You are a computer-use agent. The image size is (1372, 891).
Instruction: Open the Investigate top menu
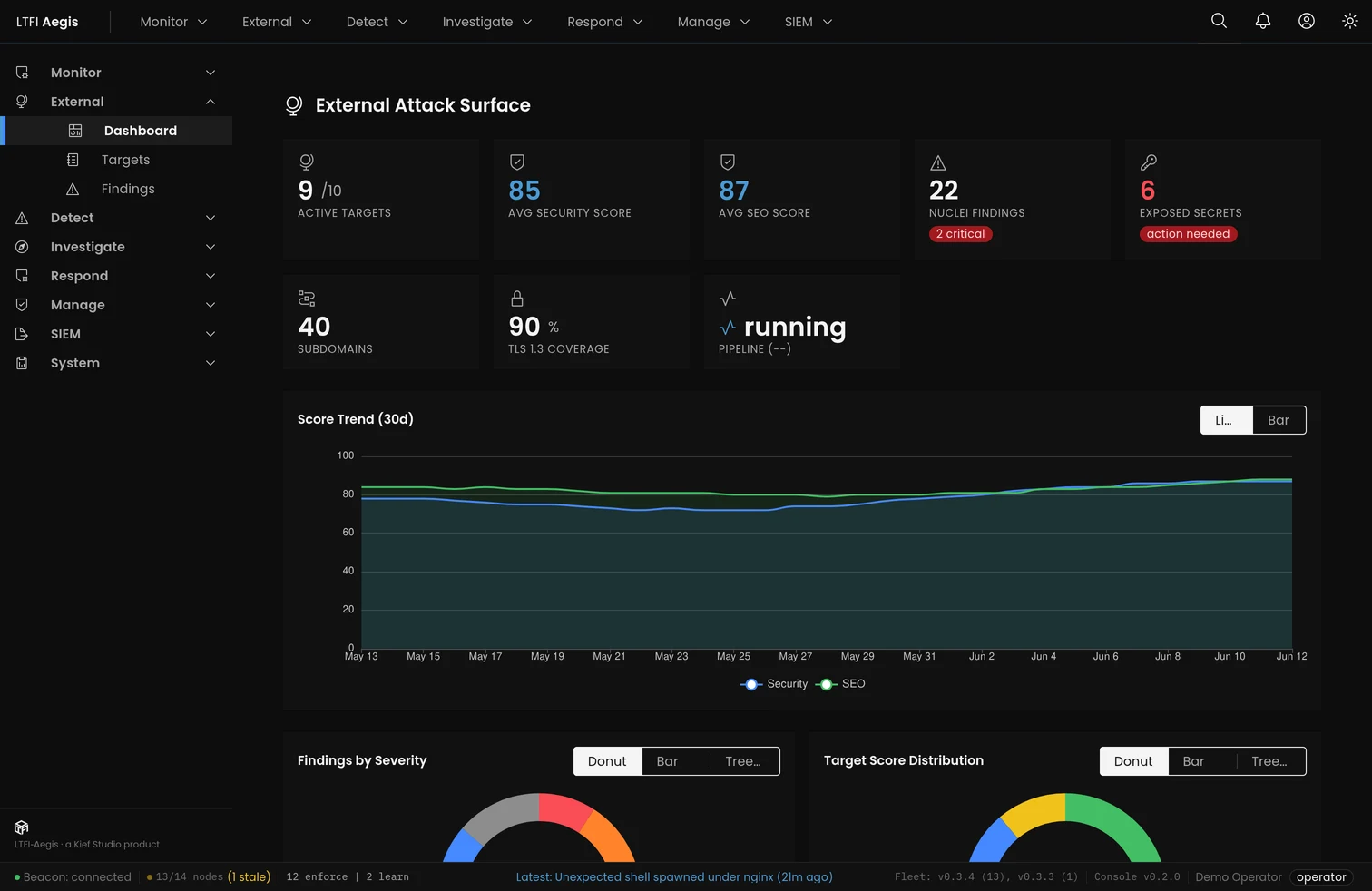click(x=487, y=22)
